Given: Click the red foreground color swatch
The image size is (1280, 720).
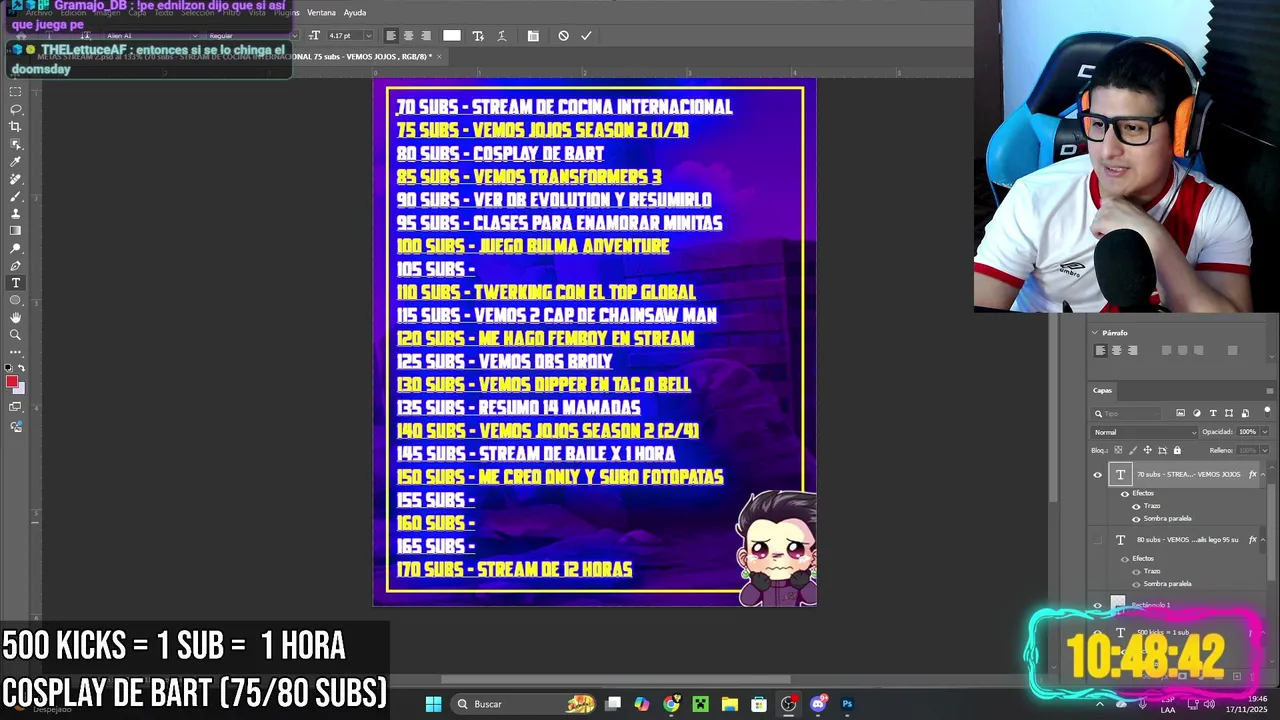Looking at the screenshot, I should [12, 381].
